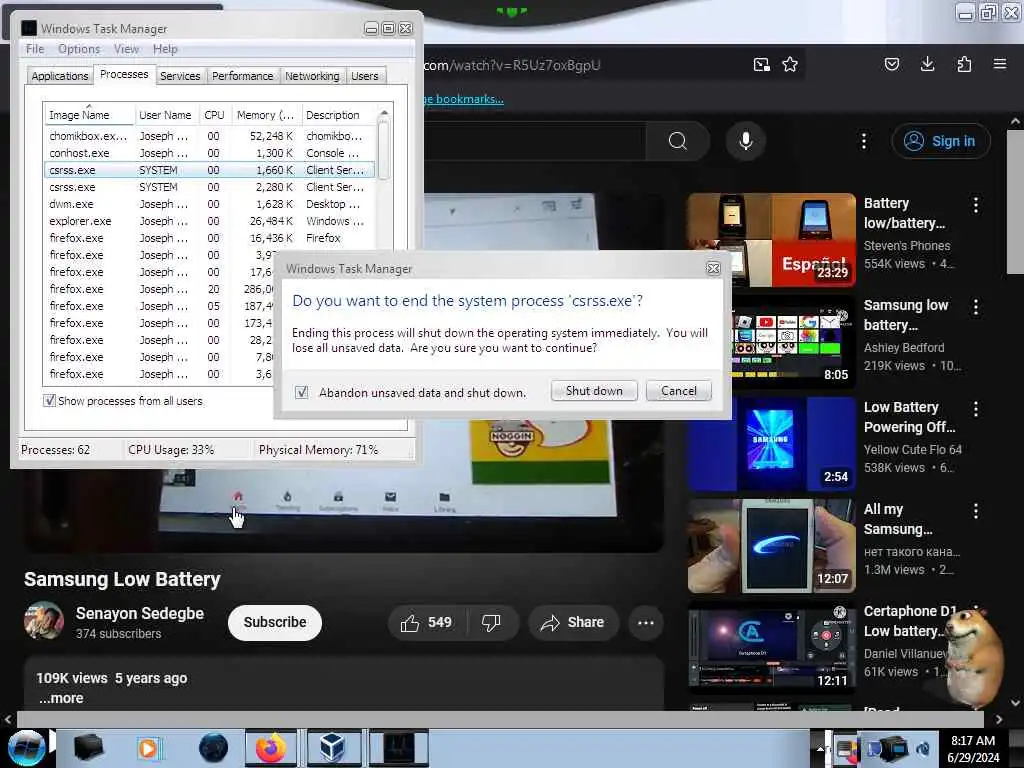The width and height of the screenshot is (1024, 768).
Task: Switch to the Applications tab
Action: click(x=59, y=76)
